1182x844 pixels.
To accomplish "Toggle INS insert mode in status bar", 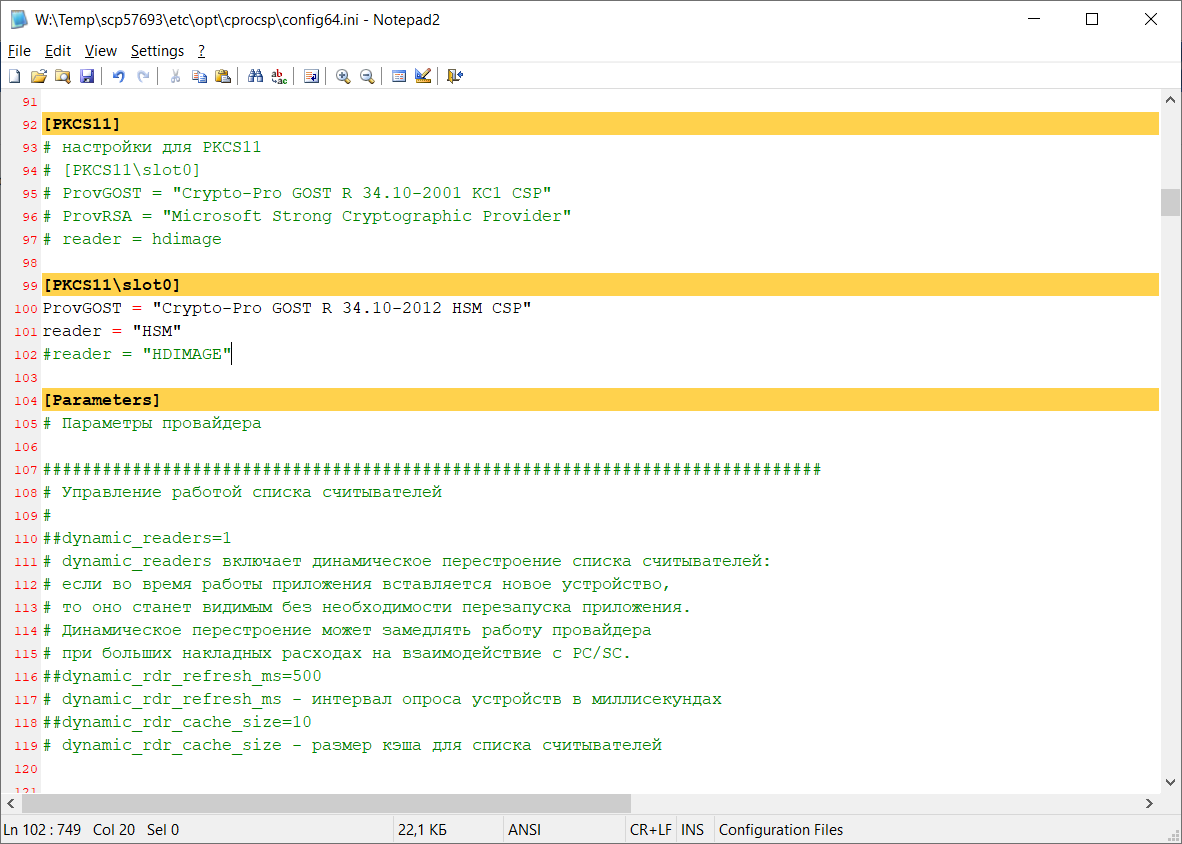I will (x=692, y=830).
